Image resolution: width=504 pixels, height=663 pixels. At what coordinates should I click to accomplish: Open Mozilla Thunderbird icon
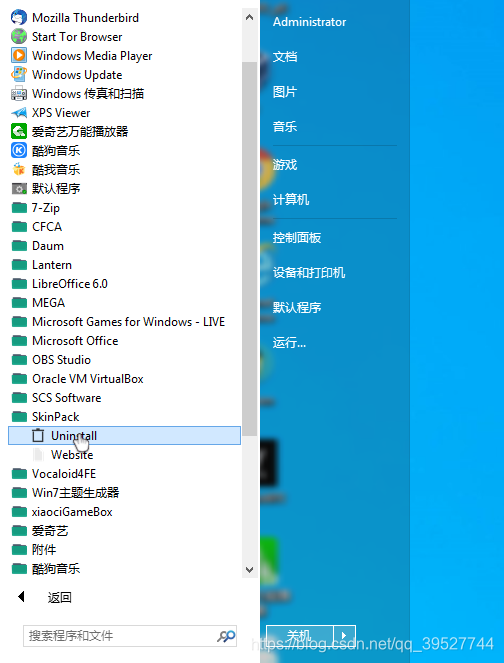click(19, 18)
